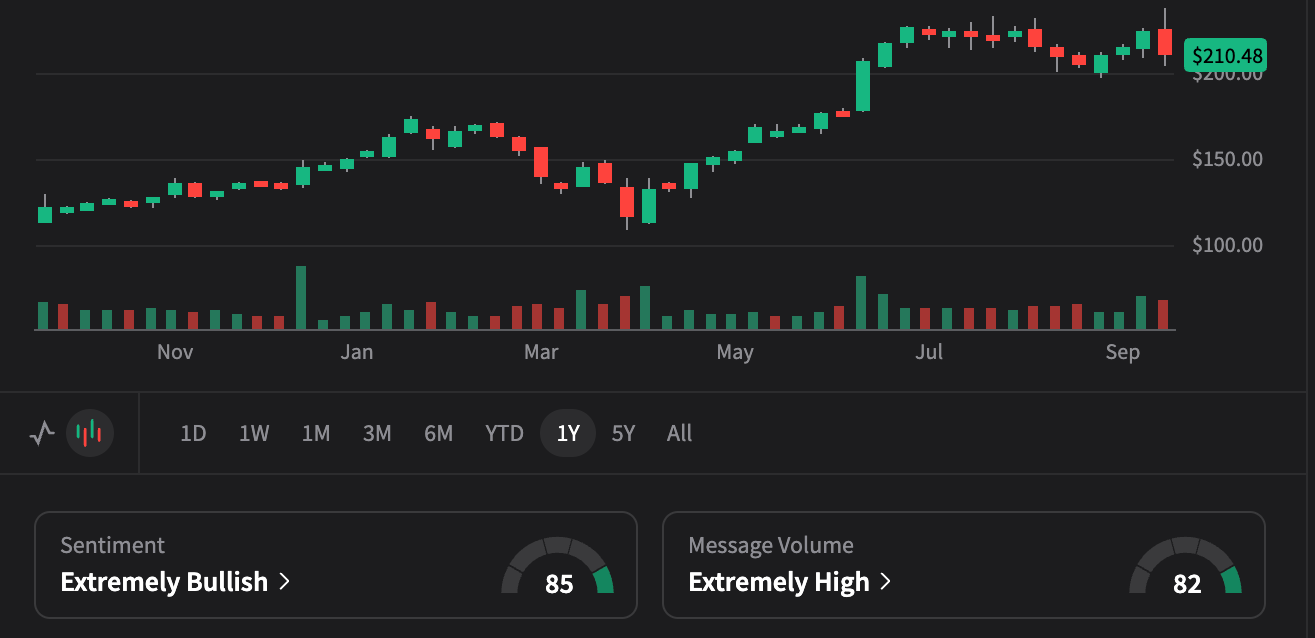Viewport: 1315px width, 638px height.
Task: Click the Nov label on time axis
Action: pos(175,352)
